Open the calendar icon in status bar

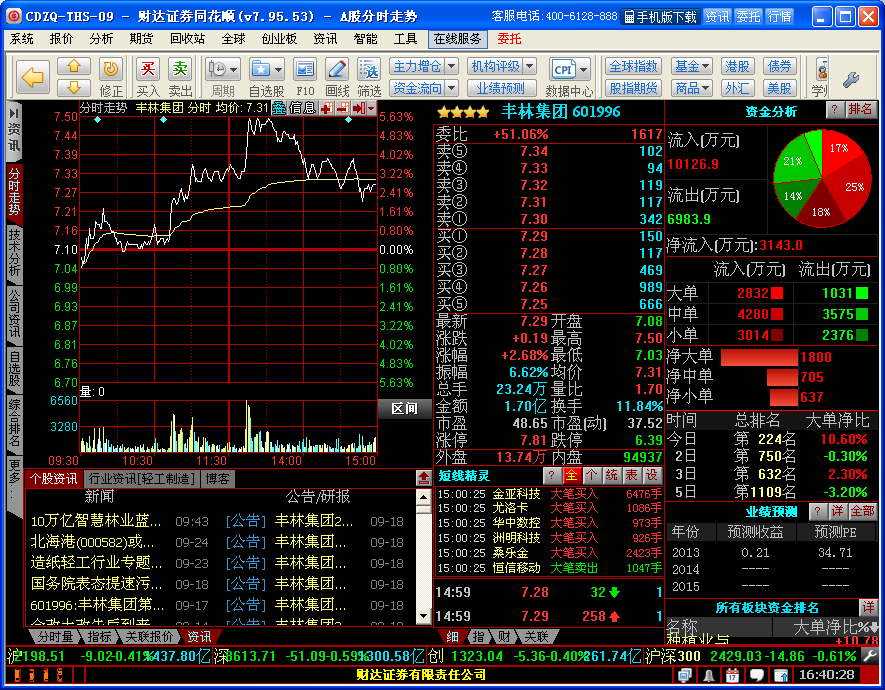point(732,675)
